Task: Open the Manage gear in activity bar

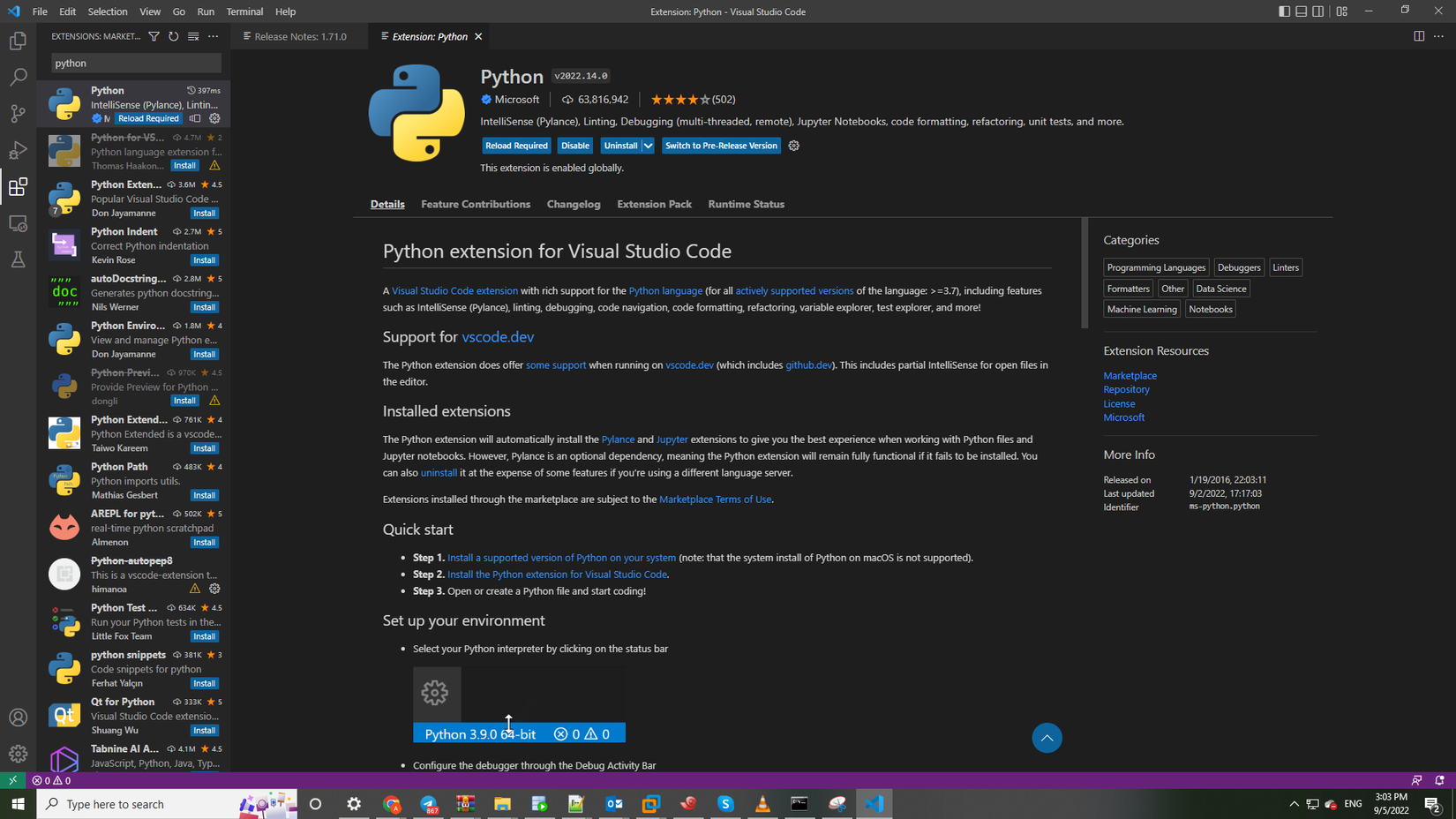Action: (x=18, y=754)
